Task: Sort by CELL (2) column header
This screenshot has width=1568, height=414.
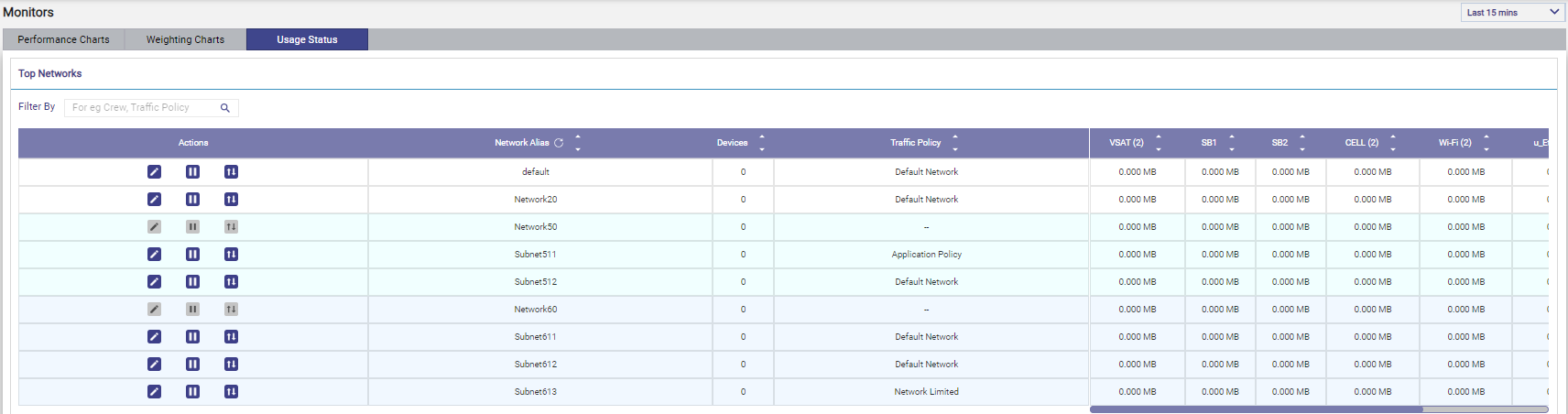Action: [x=1392, y=143]
